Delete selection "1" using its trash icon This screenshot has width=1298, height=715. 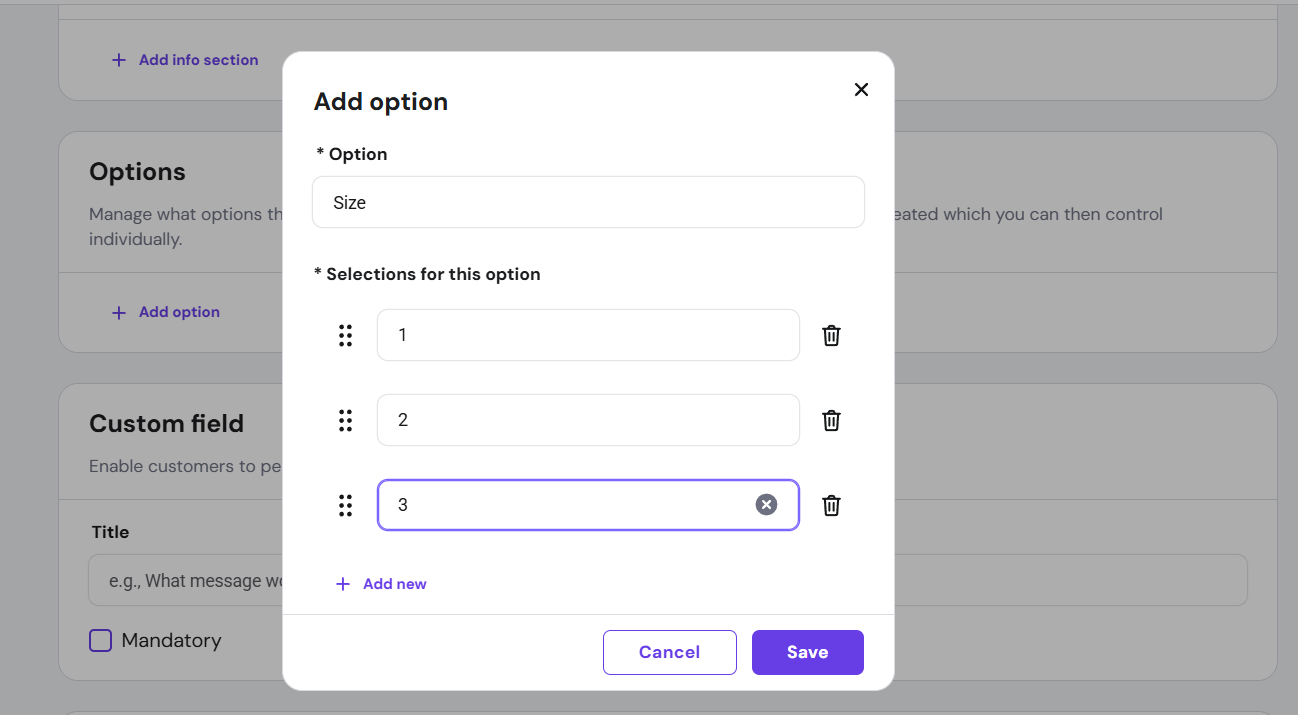coord(831,335)
